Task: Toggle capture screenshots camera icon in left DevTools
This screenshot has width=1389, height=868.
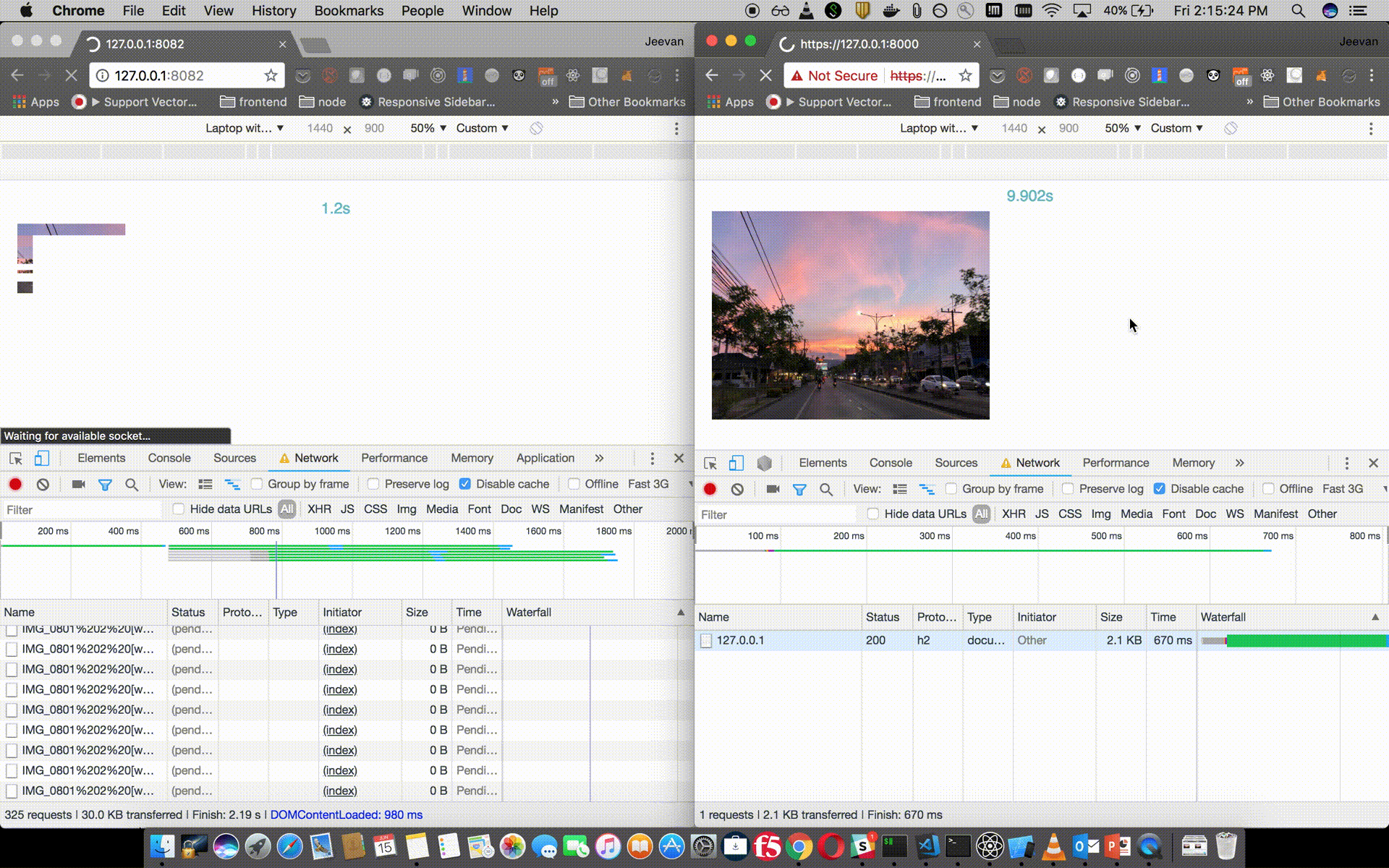Action: point(78,484)
